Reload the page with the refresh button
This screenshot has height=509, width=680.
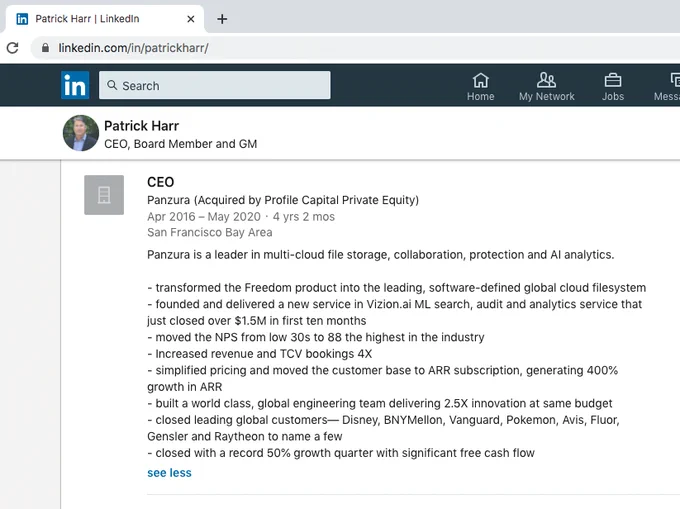tap(13, 48)
